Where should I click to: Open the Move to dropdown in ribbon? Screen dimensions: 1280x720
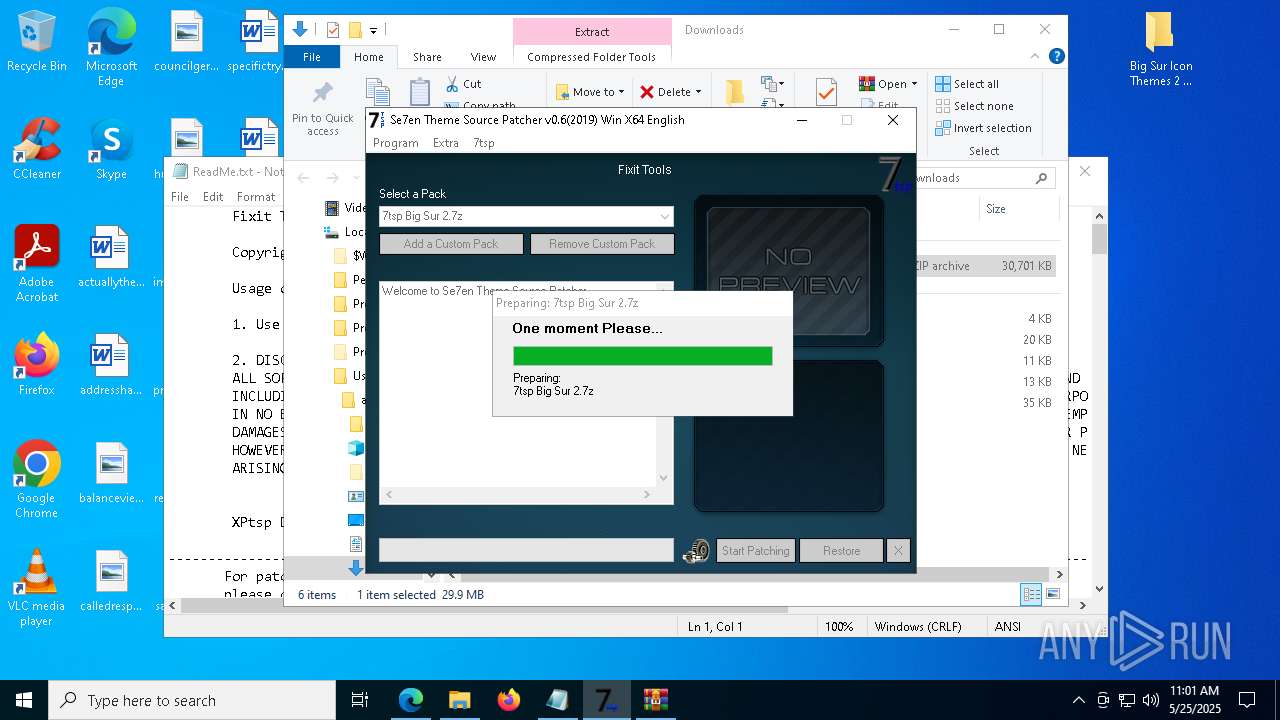[x=590, y=92]
